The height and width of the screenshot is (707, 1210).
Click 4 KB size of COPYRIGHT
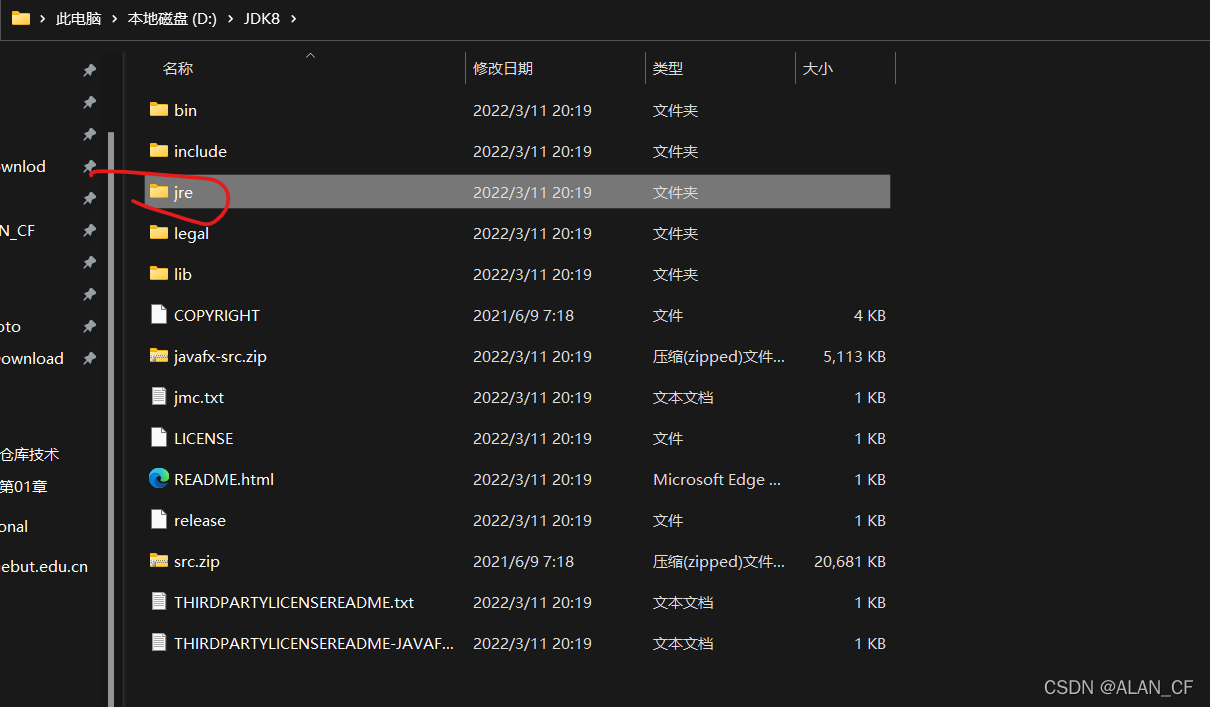point(870,315)
